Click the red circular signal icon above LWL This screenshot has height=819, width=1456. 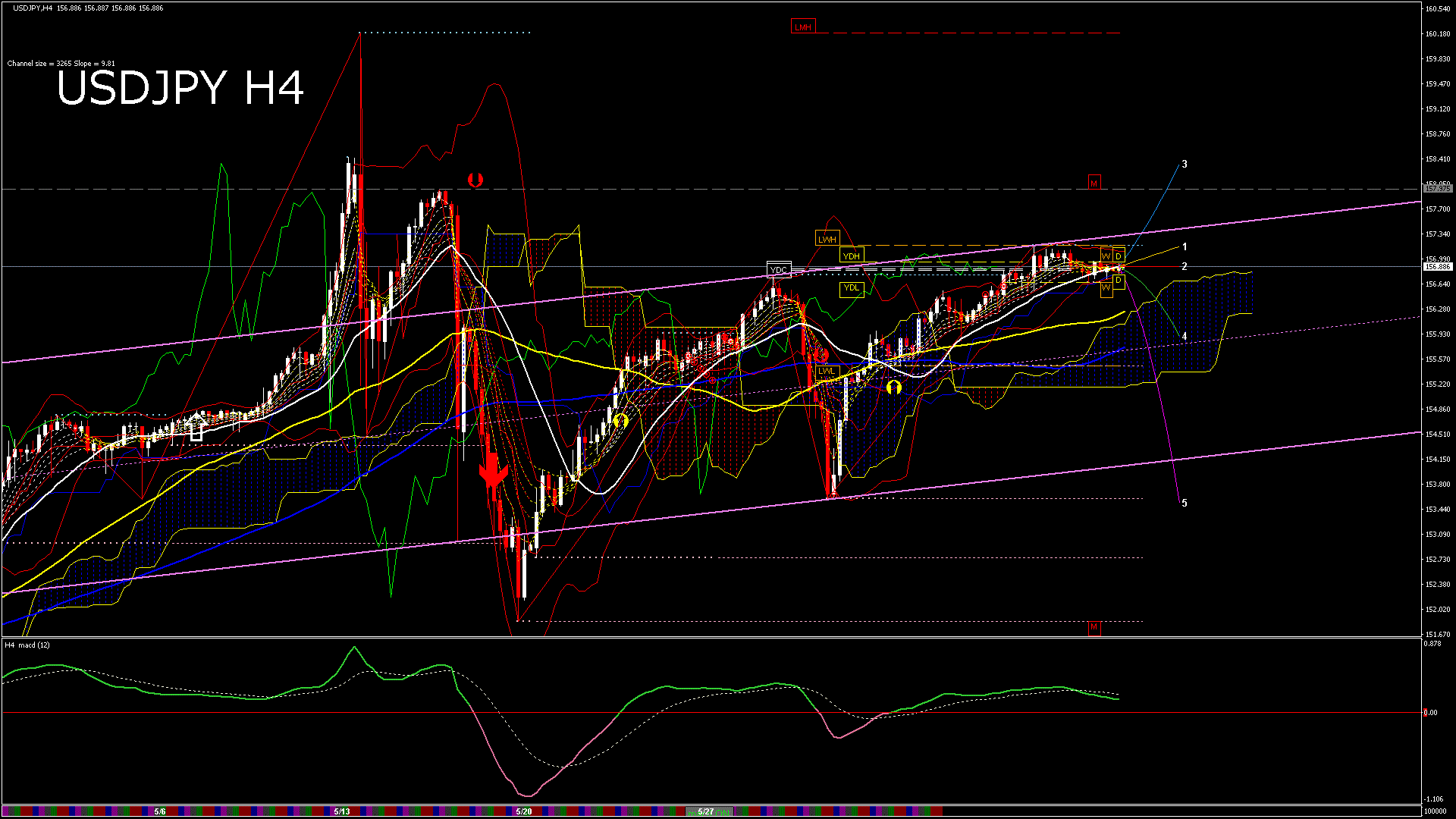pos(822,355)
